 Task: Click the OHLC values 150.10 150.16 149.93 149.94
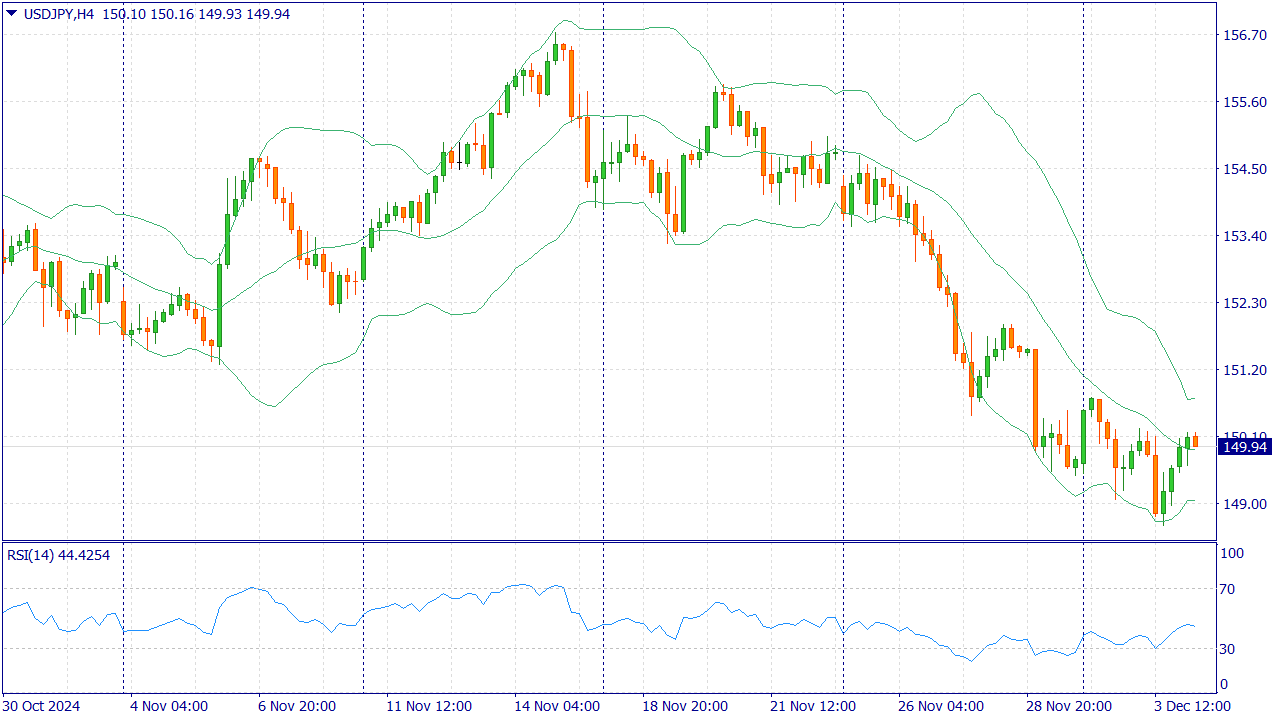[182, 13]
